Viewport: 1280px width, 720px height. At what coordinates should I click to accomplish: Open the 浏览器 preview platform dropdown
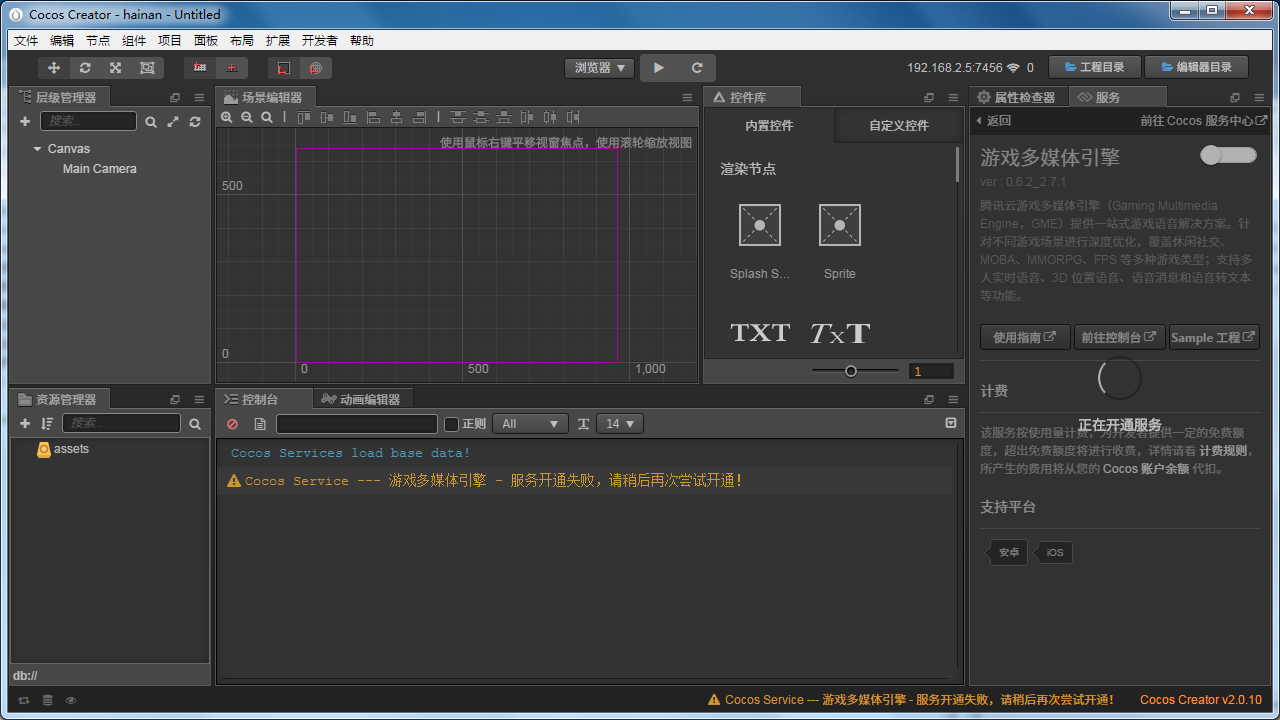pos(600,68)
